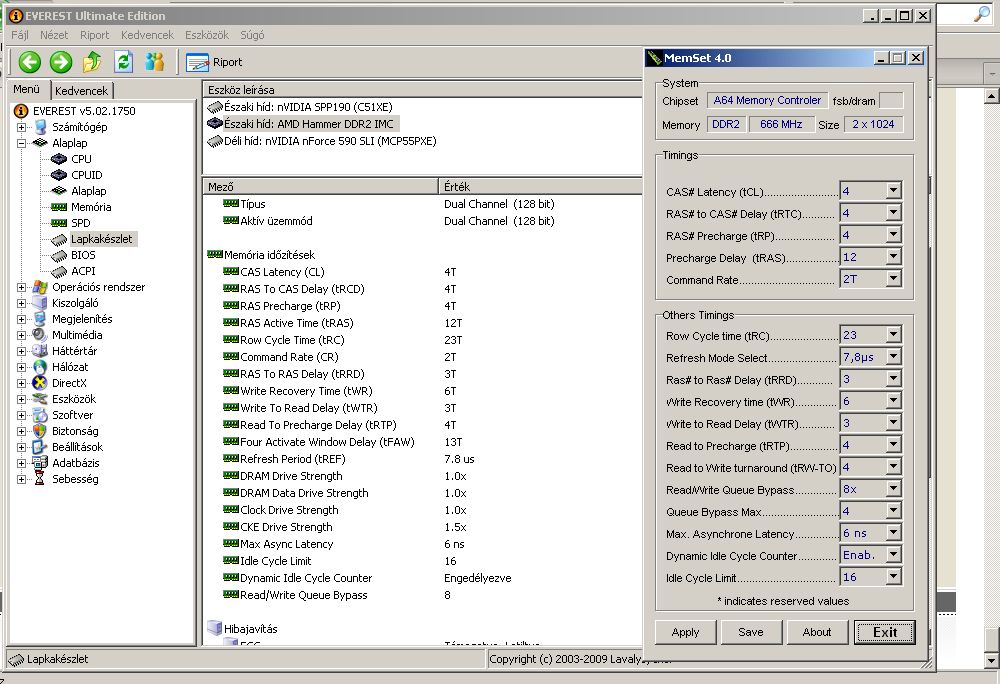Viewport: 1000px width, 684px height.
Task: Click the Szoftver icon
Action: 40,415
